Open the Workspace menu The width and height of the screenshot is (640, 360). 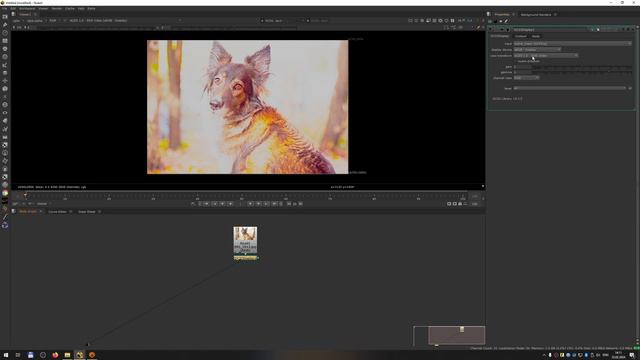pos(27,8)
